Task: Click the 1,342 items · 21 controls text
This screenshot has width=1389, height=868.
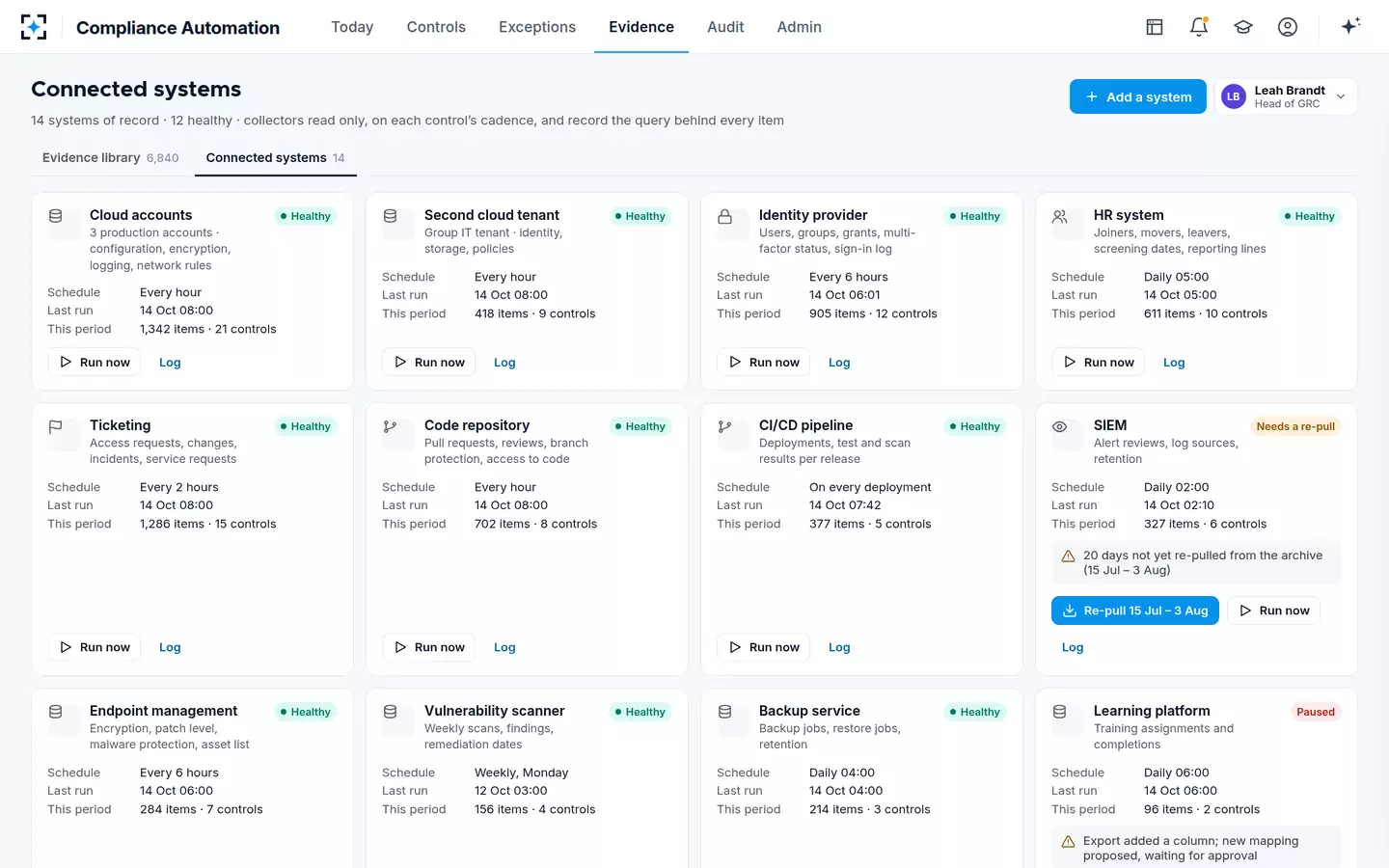Action: pyautogui.click(x=208, y=329)
